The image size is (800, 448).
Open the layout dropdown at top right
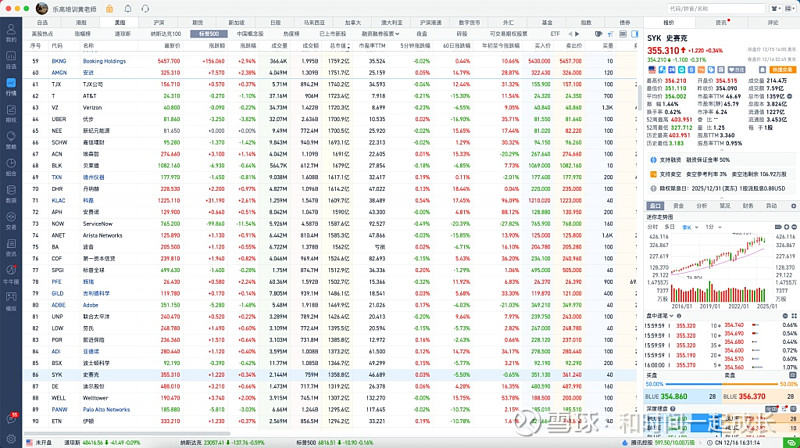coord(791,9)
